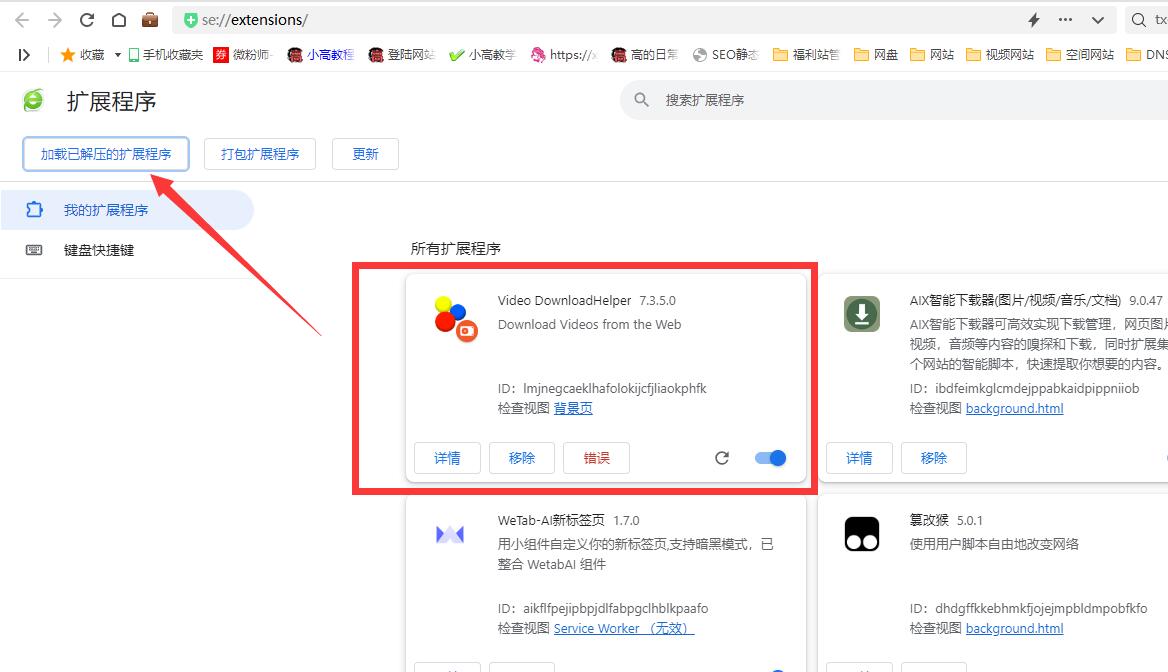Open the background.html link for 篡改猴
This screenshot has height=672, width=1168.
(1014, 628)
